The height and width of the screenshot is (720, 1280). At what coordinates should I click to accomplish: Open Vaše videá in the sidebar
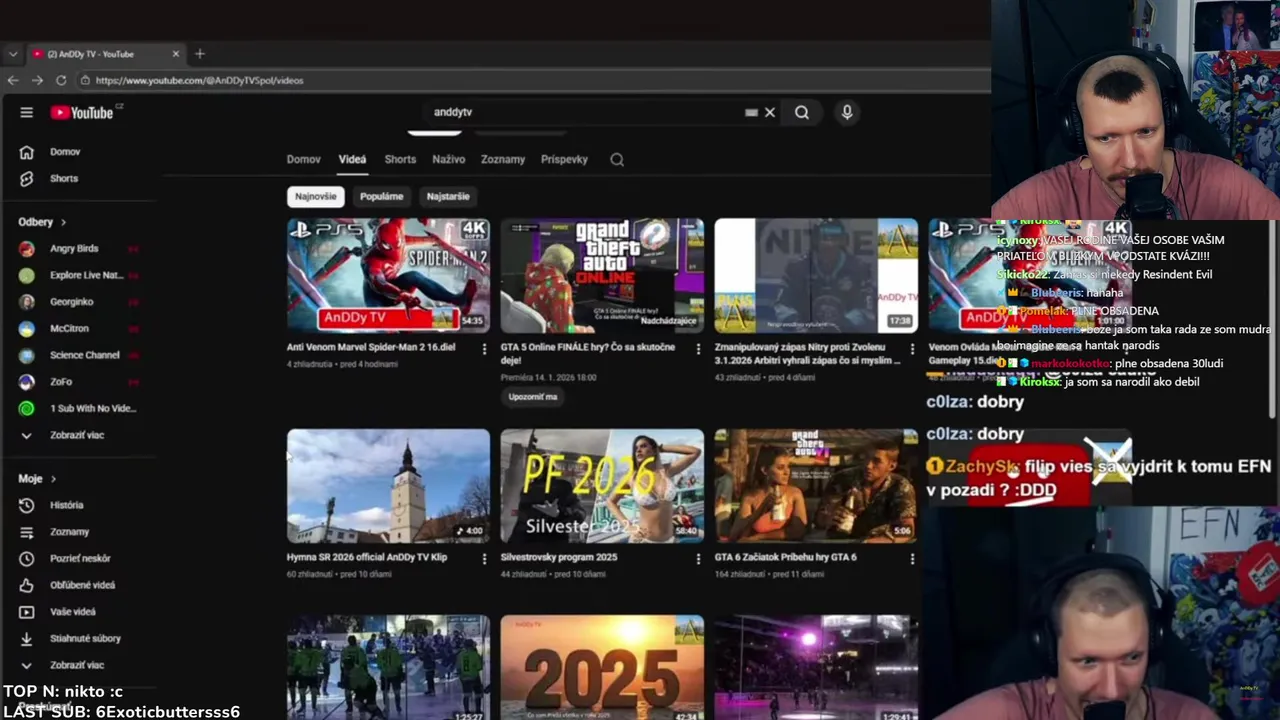[72, 611]
